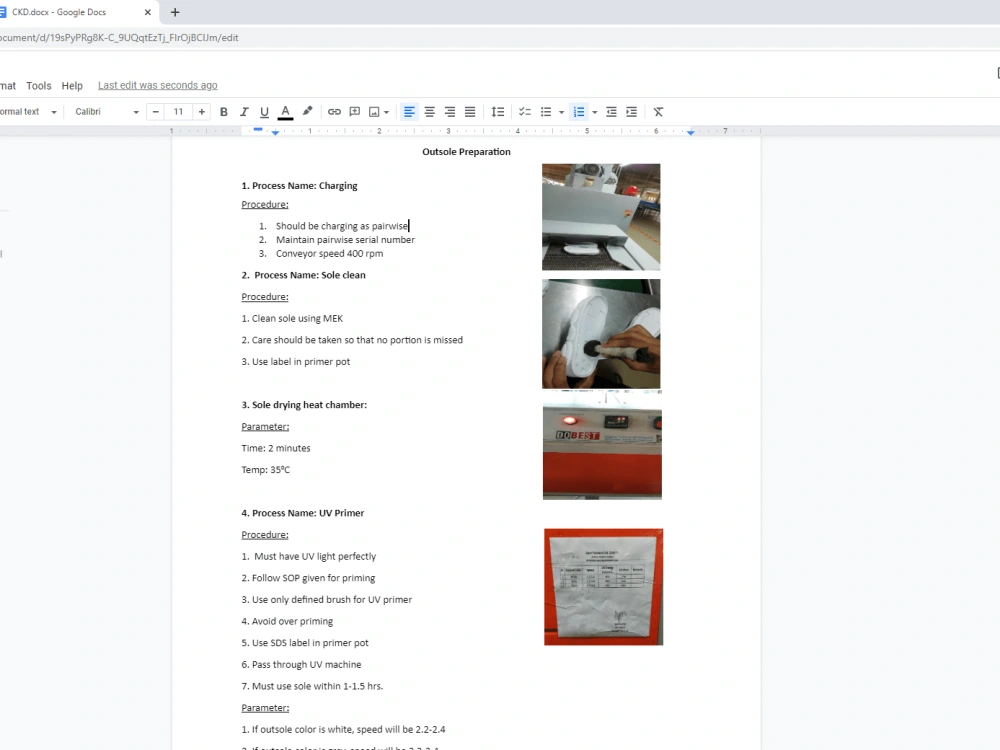The height and width of the screenshot is (750, 1000).
Task: Toggle bold formatting
Action: coord(223,111)
